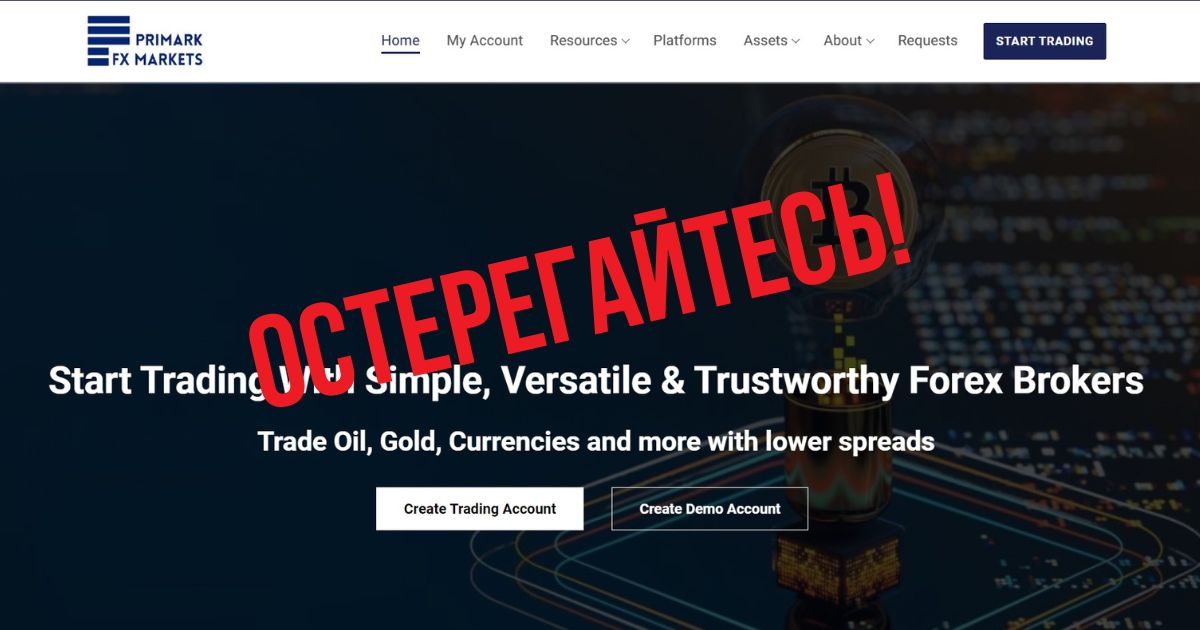The height and width of the screenshot is (630, 1200).
Task: Open the Home nav link
Action: (400, 41)
